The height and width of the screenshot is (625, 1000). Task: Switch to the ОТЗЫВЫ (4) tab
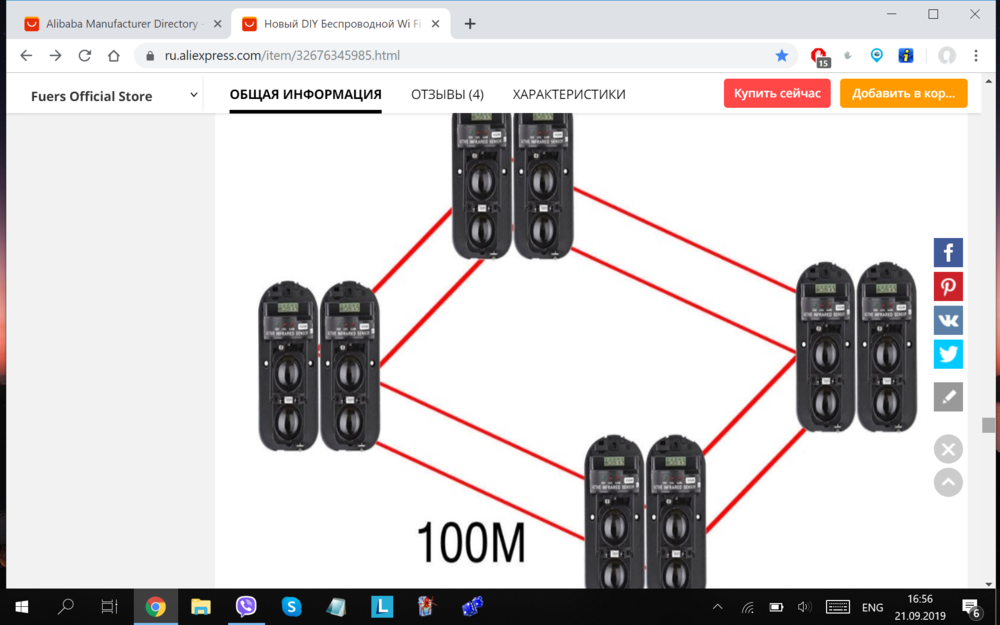445,94
